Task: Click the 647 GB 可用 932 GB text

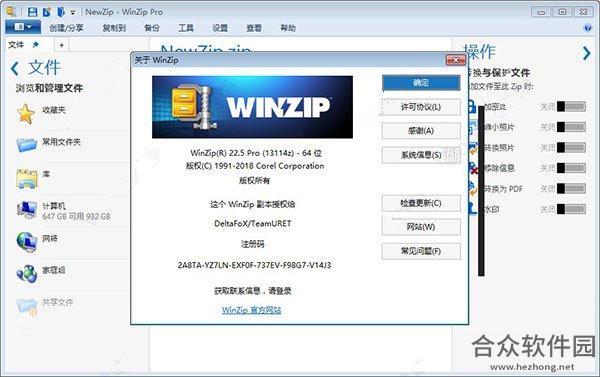Action: pyautogui.click(x=76, y=217)
